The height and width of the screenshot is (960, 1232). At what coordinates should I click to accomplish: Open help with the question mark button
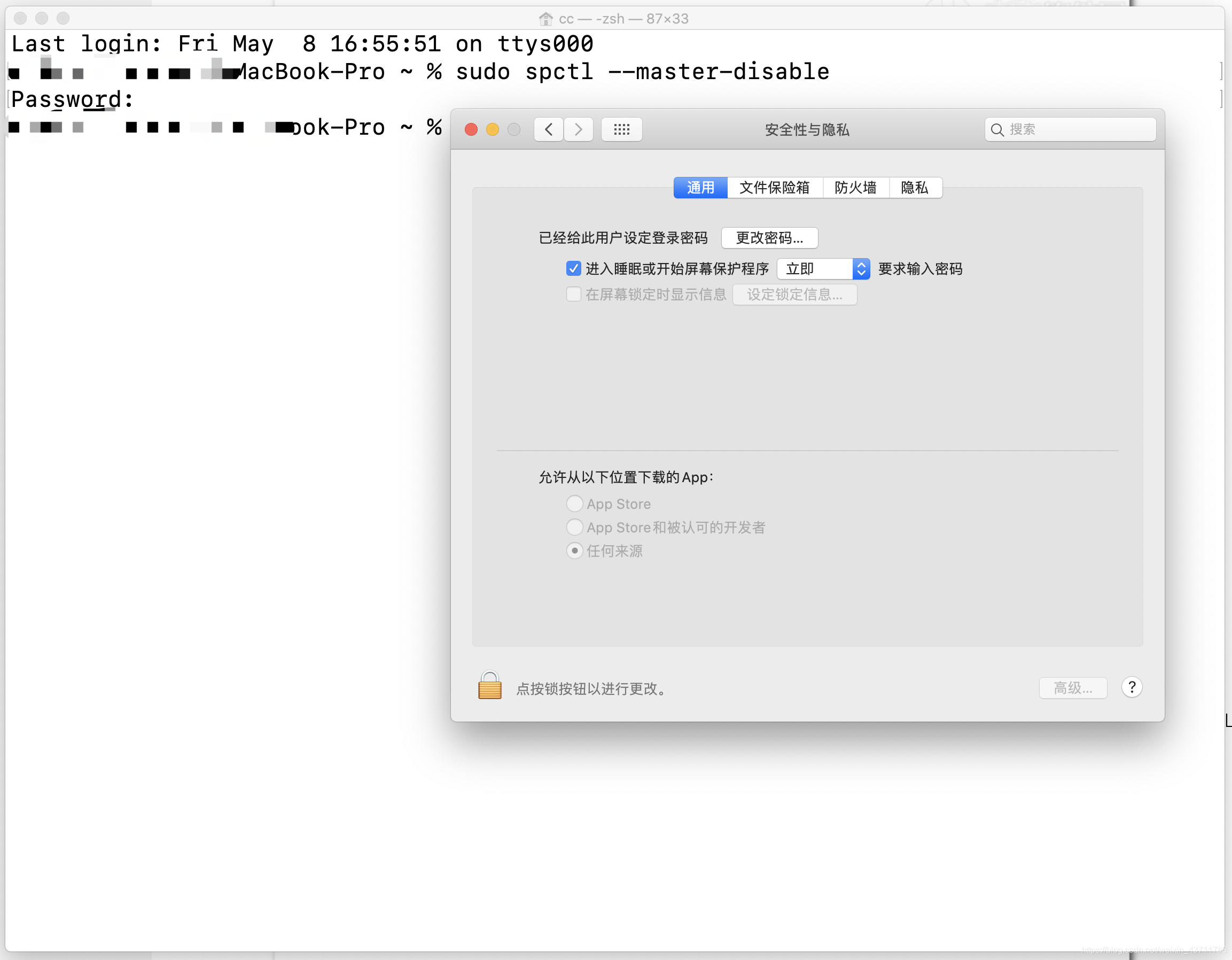click(x=1131, y=687)
